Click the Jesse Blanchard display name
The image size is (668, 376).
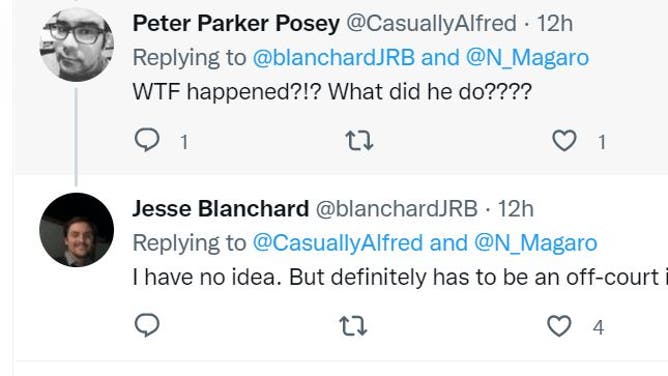[221, 209]
